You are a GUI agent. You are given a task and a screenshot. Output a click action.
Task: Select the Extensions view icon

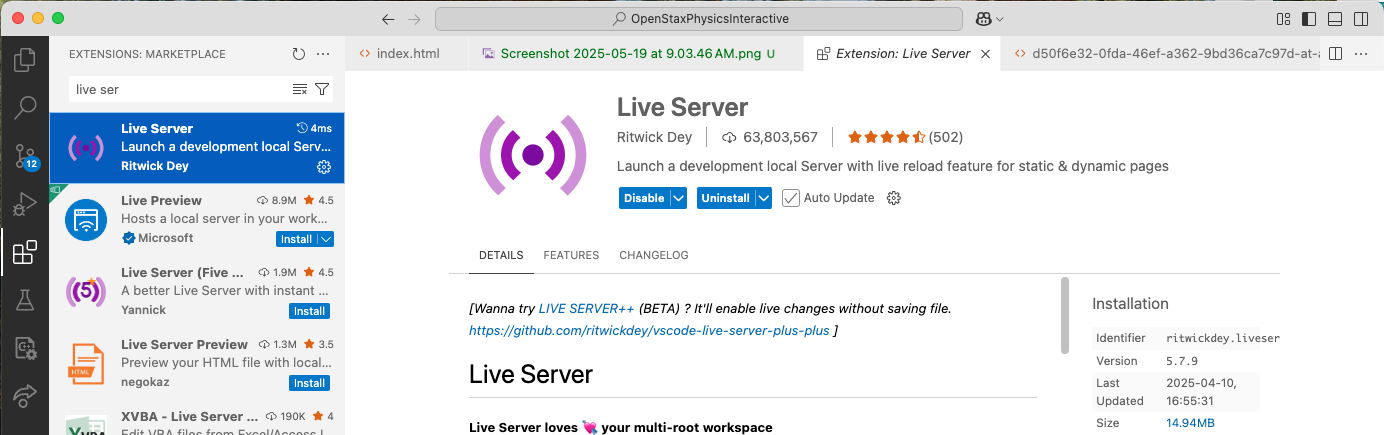pyautogui.click(x=25, y=252)
